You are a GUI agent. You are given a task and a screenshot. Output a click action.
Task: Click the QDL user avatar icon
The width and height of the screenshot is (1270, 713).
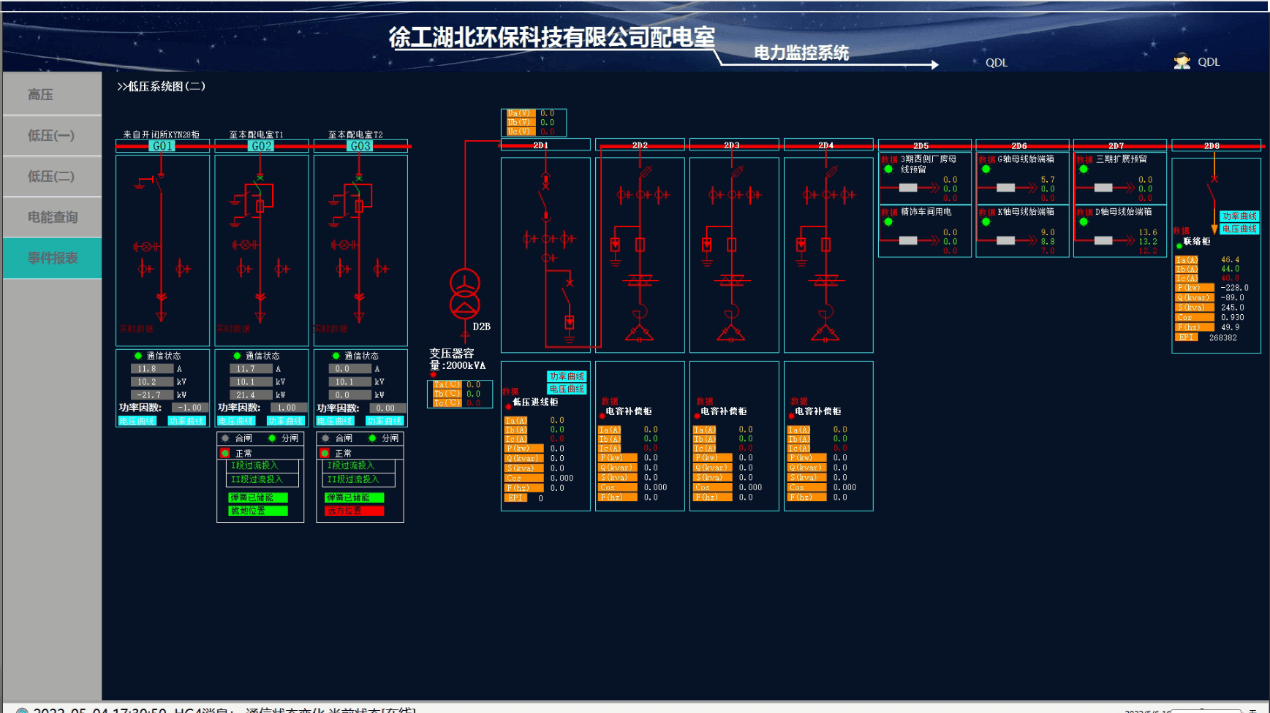point(1182,62)
